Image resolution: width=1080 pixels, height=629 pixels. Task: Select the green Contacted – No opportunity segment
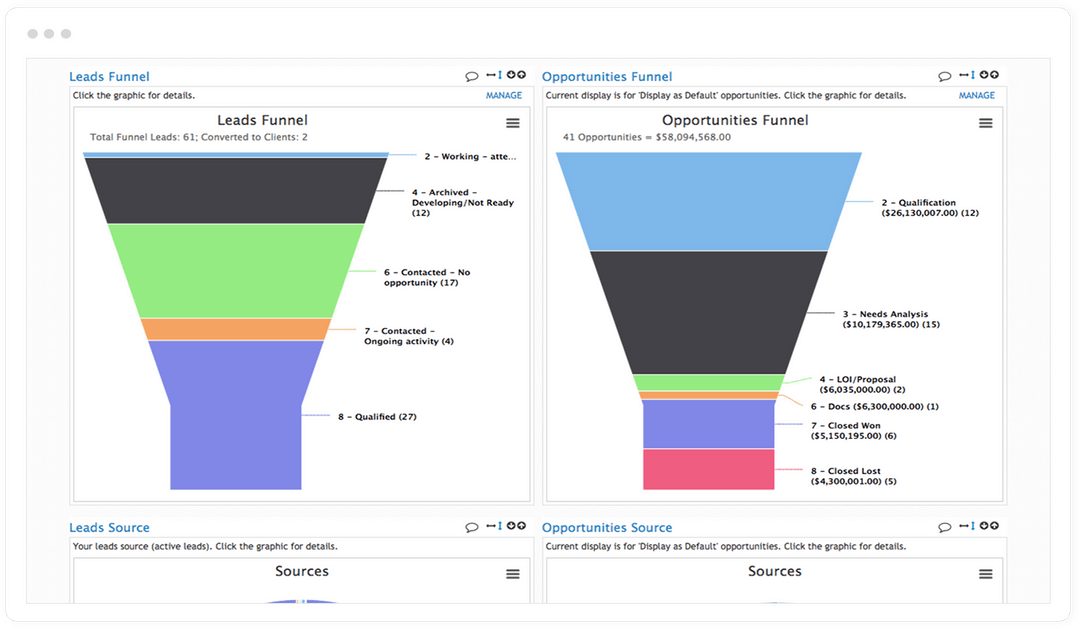click(x=236, y=271)
